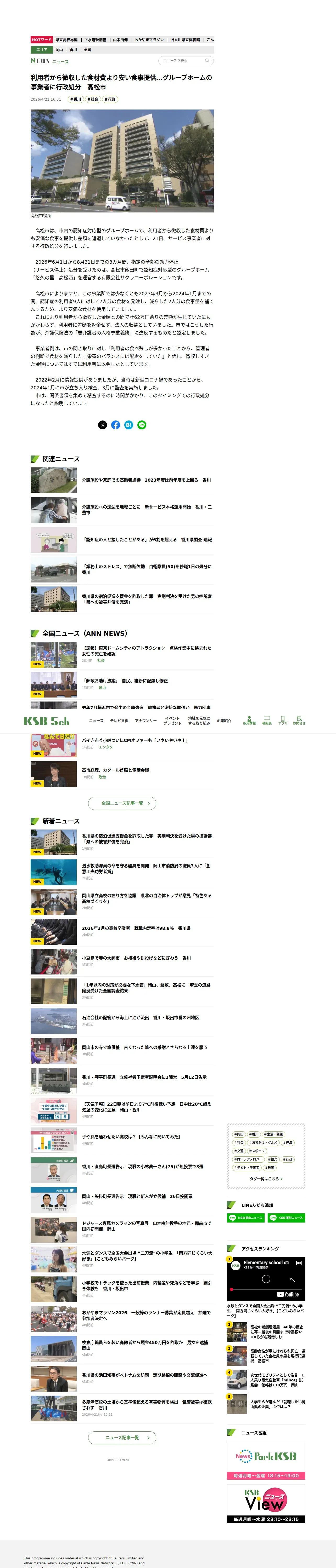This screenshot has height=1568, width=336.
Task: Open hot word 旧香川県立体育館
Action: coord(185,39)
